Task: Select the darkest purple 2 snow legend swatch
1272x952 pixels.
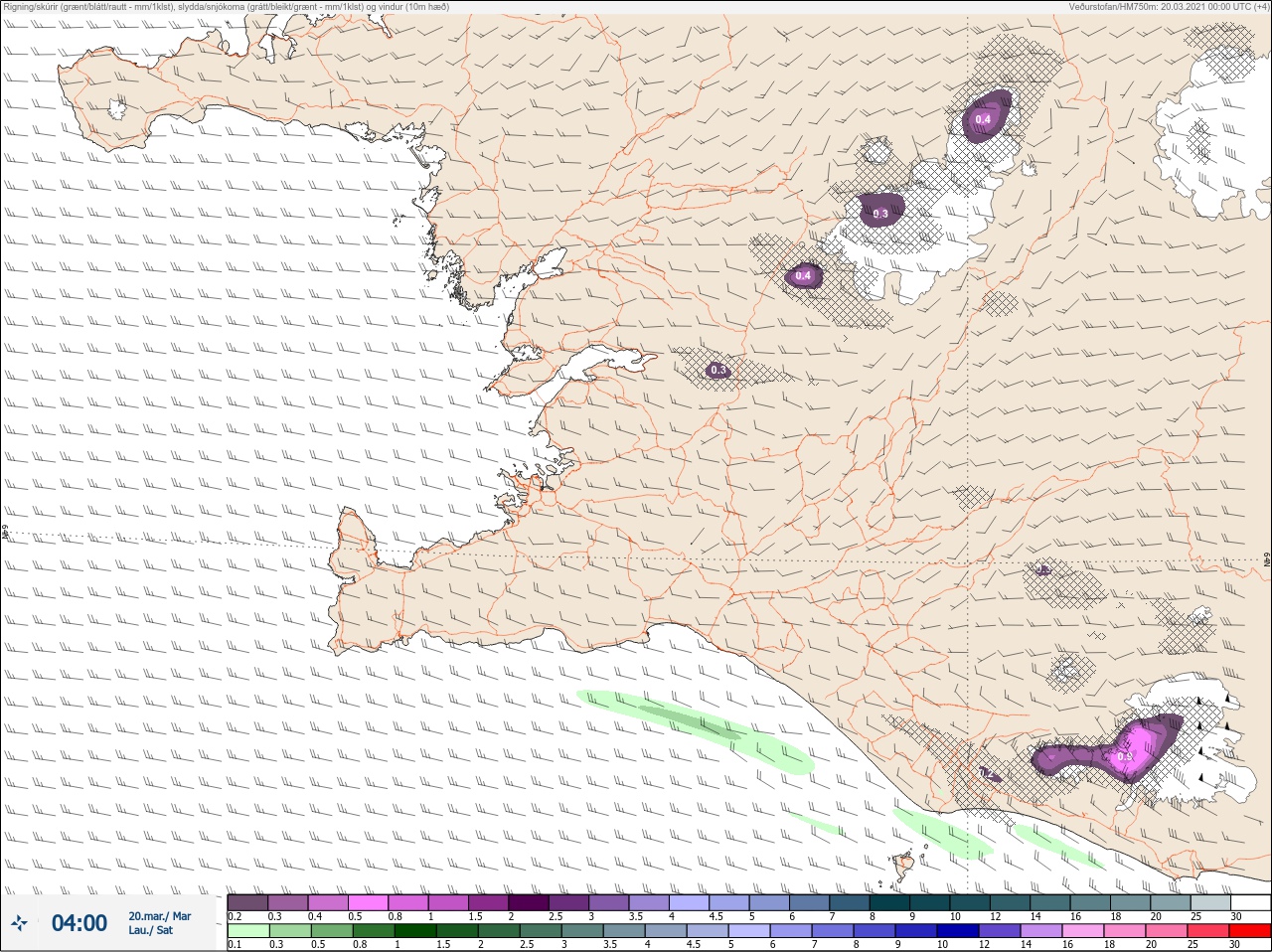Action: [x=529, y=902]
